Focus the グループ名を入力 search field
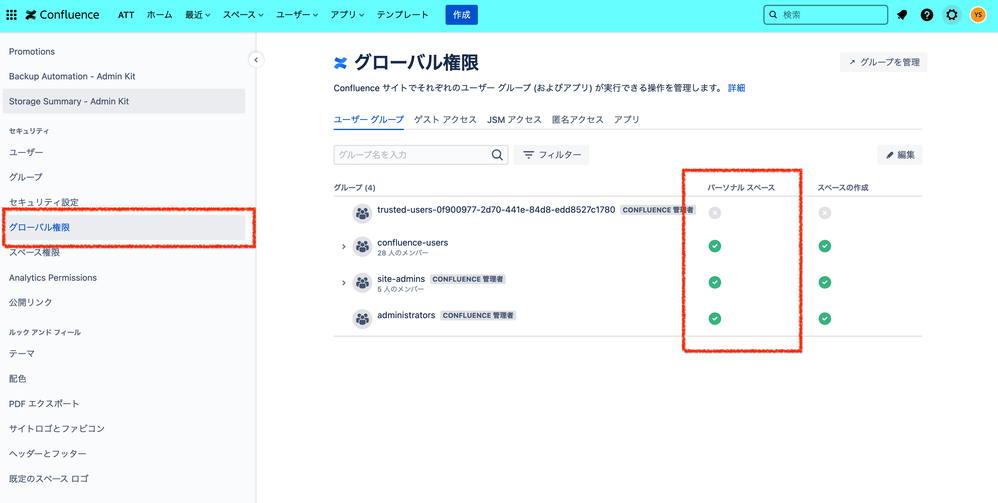The height and width of the screenshot is (503, 998). tap(421, 155)
